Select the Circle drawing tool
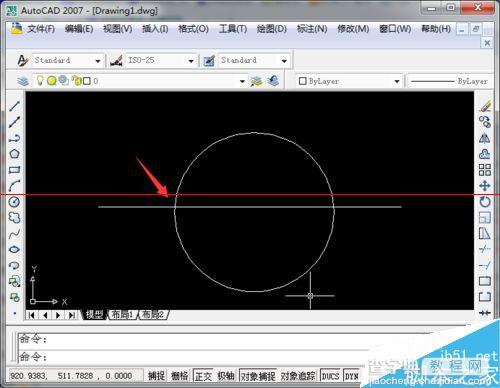Screen dimensions: 500x388 [14, 202]
